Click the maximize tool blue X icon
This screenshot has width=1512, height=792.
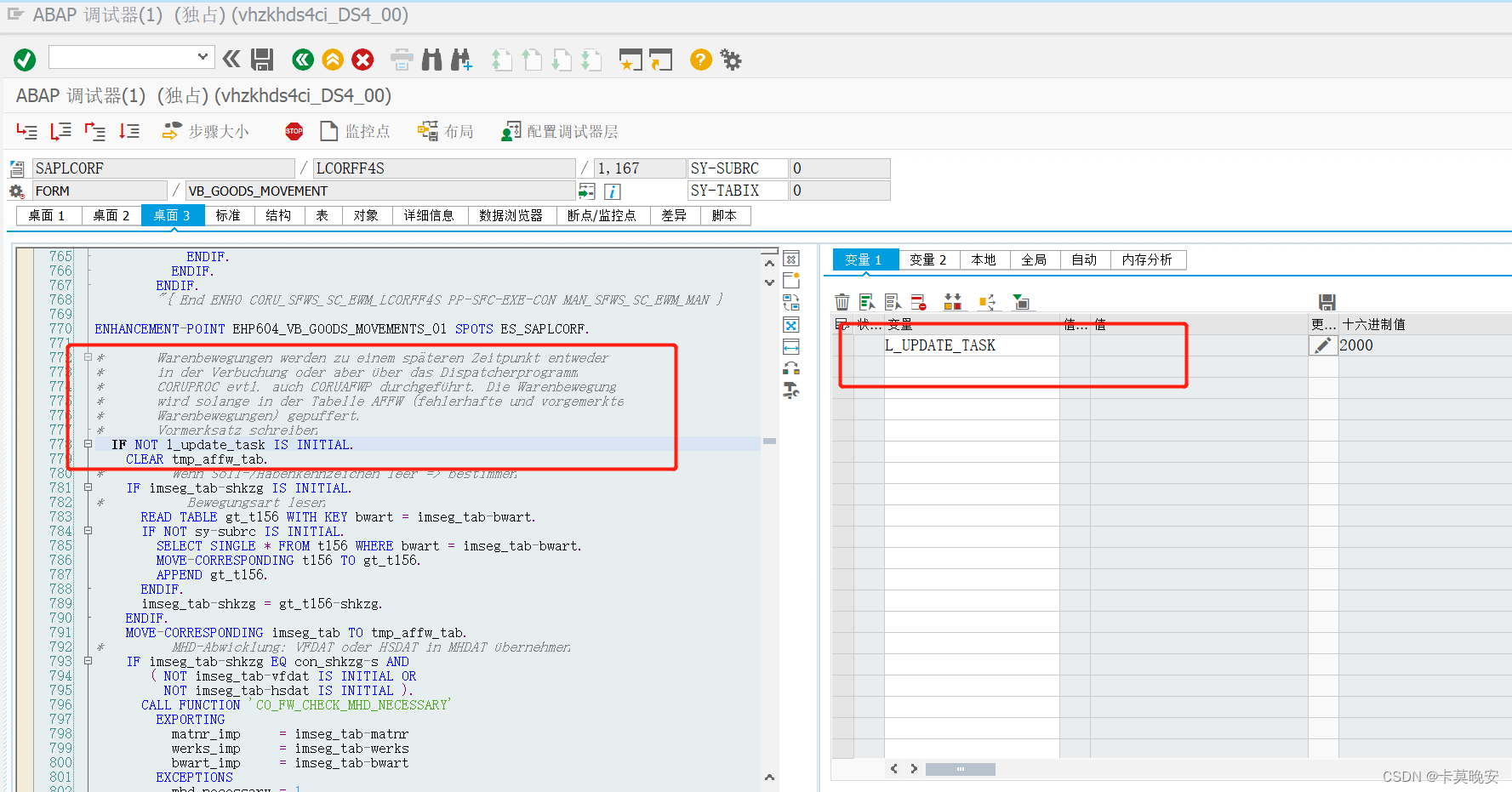[791, 325]
